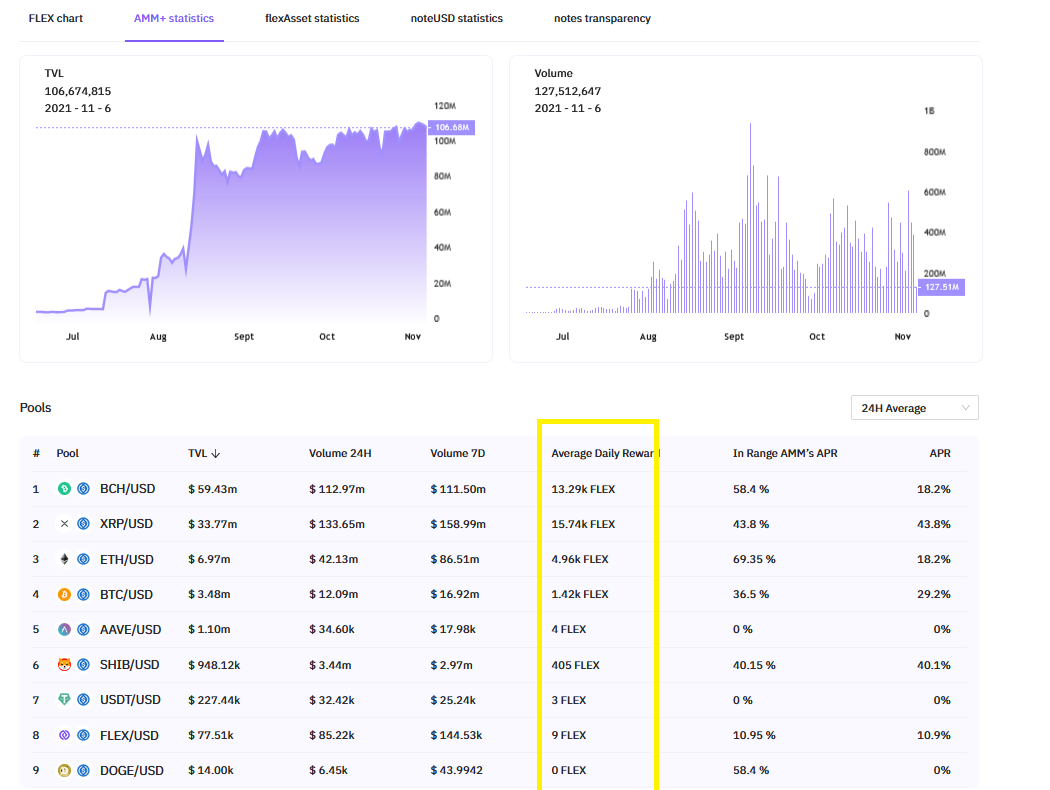Click the DOGE coin icon
Viewport: 1050px width, 790px height.
(x=64, y=771)
